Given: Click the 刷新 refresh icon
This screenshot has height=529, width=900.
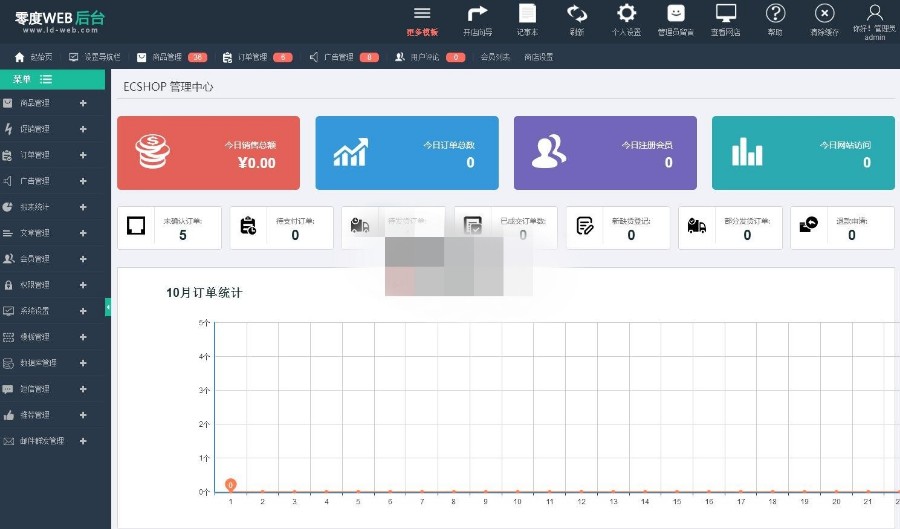Looking at the screenshot, I should coord(577,13).
